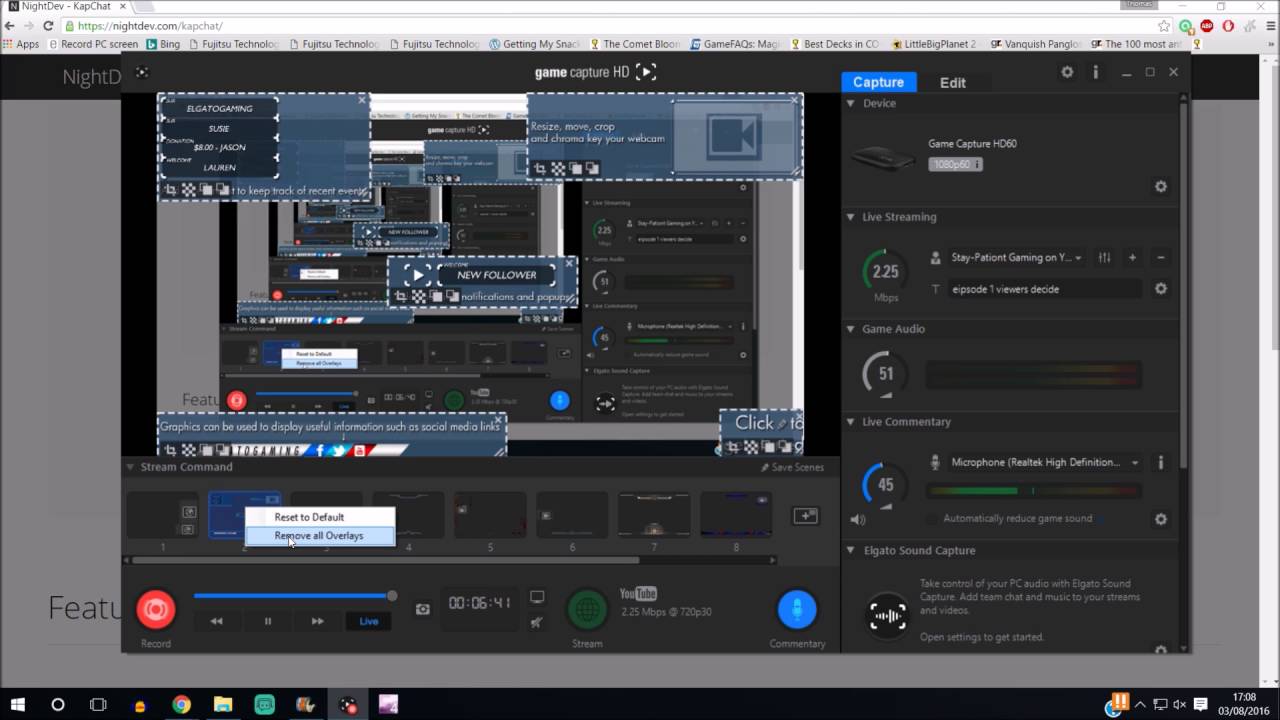Click the Elgato Sound Capture waveform icon
Image resolution: width=1280 pixels, height=720 pixels.
tap(887, 614)
